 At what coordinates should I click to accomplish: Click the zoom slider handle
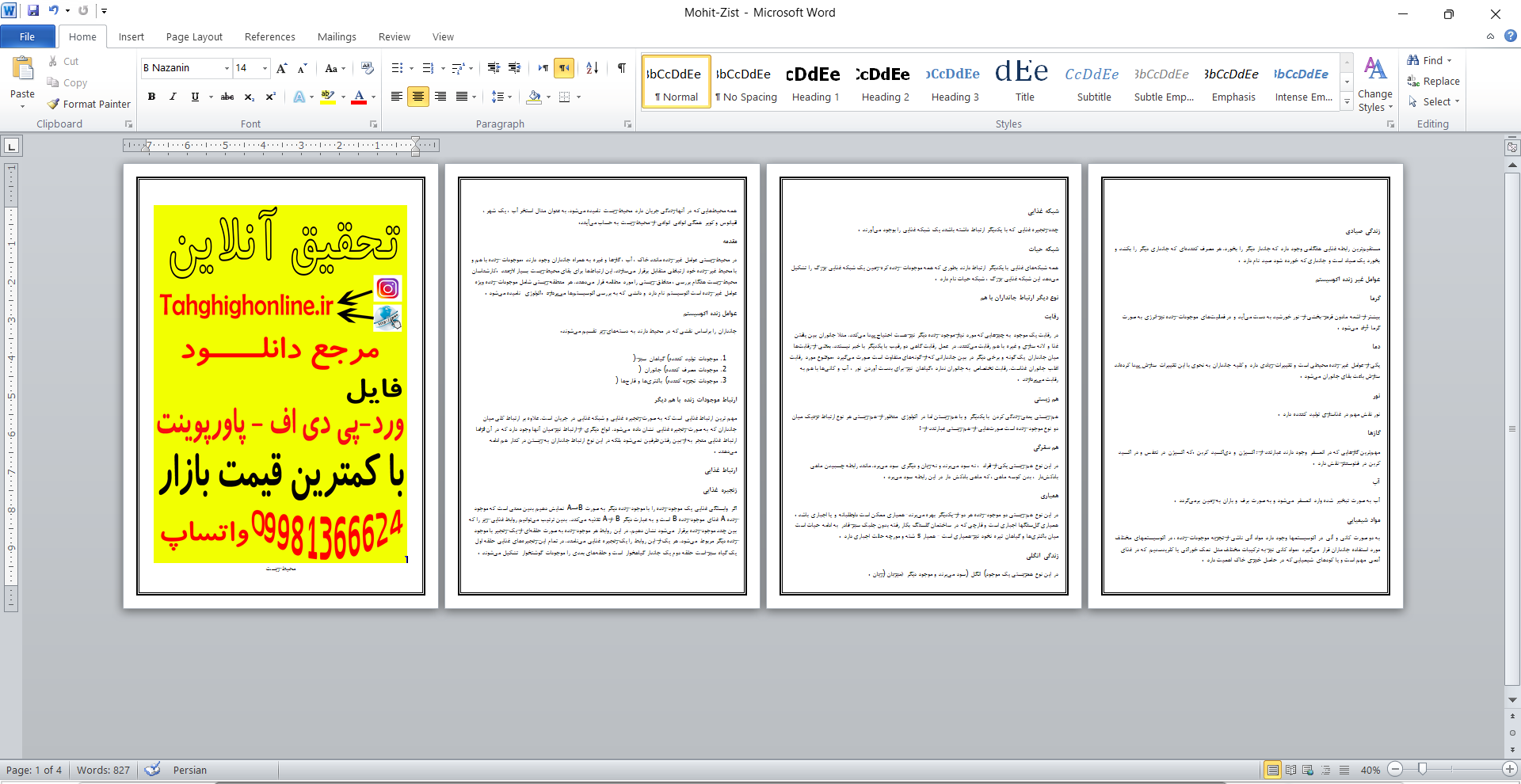click(x=1423, y=769)
